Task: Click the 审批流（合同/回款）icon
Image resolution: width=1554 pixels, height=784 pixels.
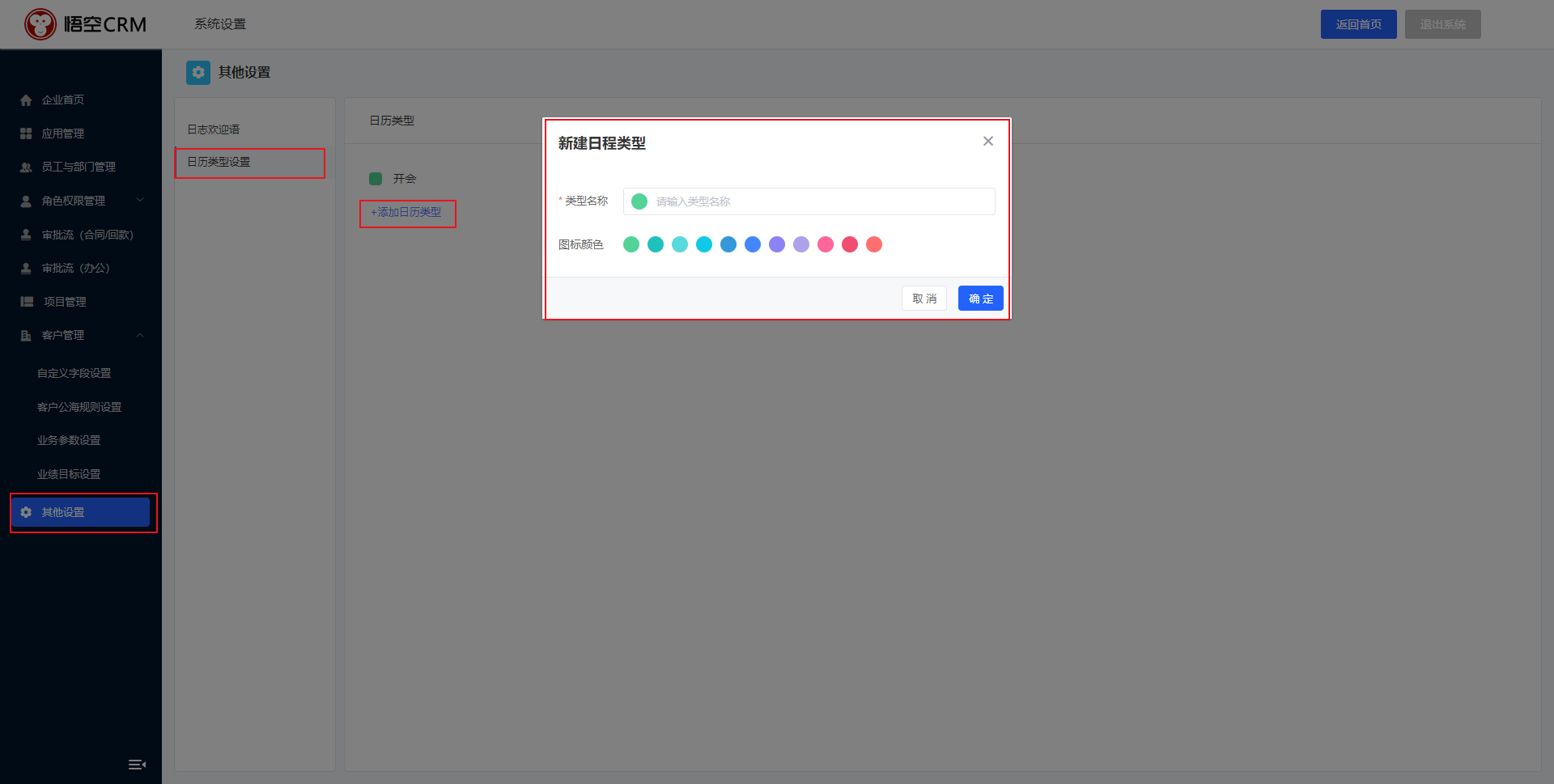Action: tap(26, 235)
